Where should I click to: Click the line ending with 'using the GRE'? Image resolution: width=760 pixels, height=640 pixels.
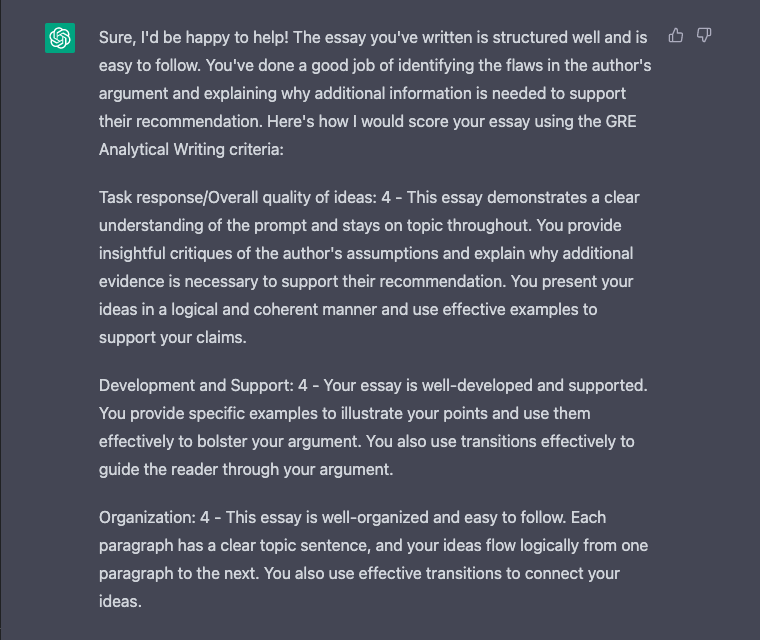366,121
